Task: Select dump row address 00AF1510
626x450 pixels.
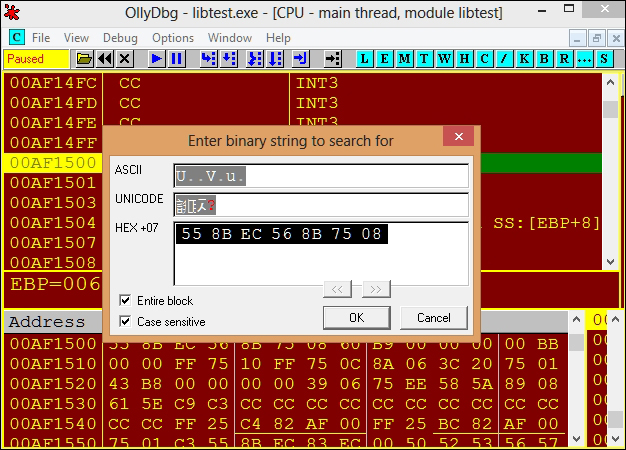Action: tap(53, 364)
